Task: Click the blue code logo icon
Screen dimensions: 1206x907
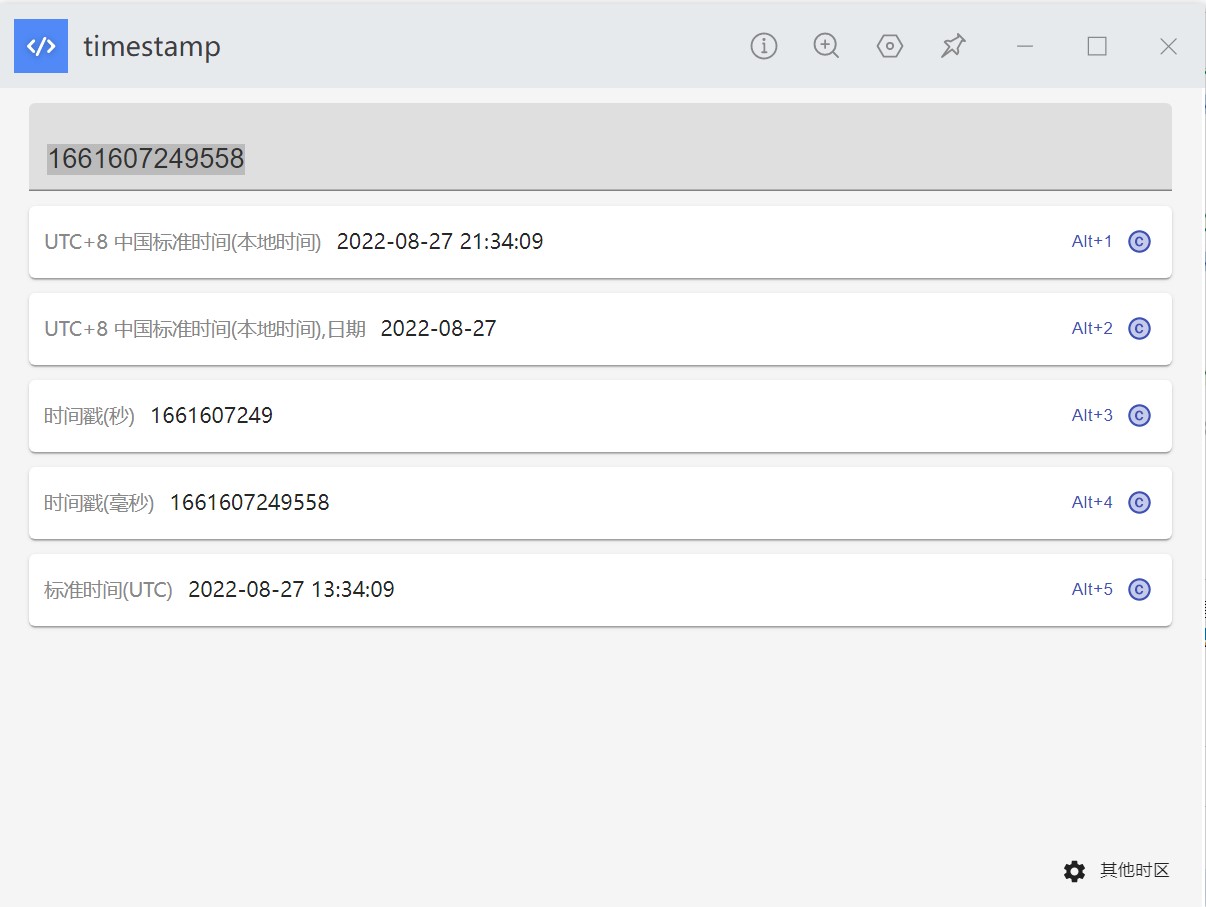Action: 41,46
